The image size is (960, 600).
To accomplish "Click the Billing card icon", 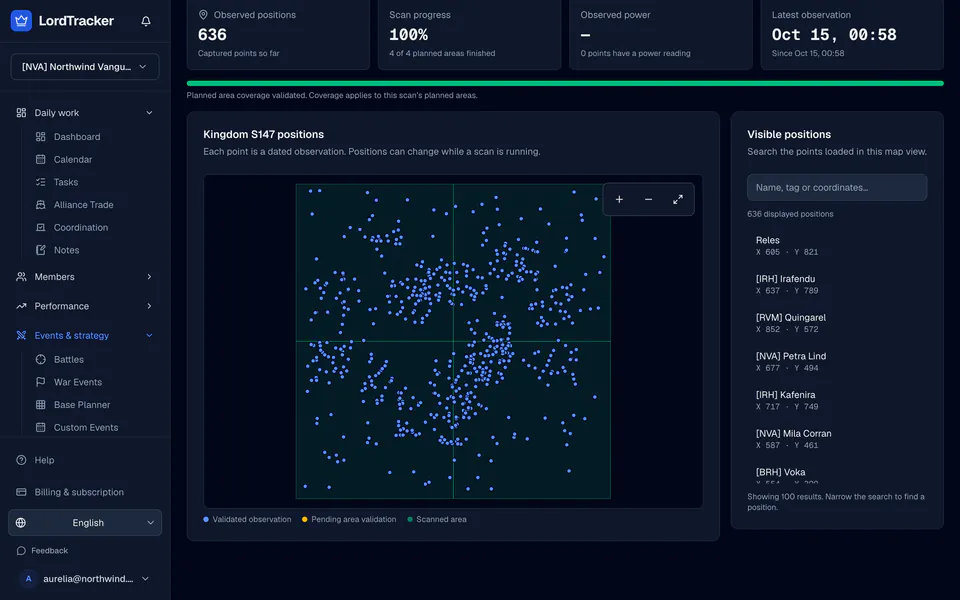I will pyautogui.click(x=21, y=492).
